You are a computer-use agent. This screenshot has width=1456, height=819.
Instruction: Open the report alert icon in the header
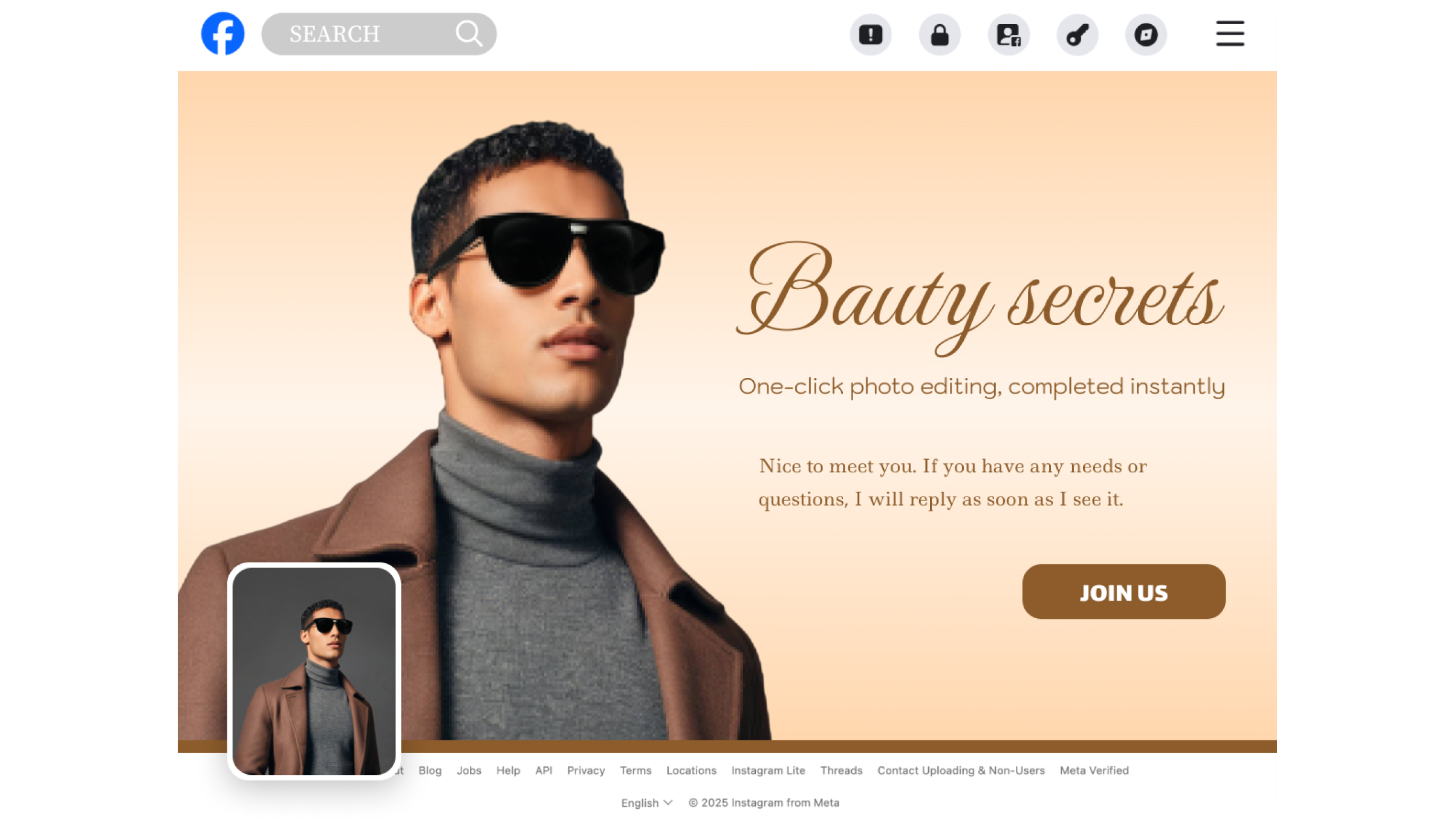(871, 35)
